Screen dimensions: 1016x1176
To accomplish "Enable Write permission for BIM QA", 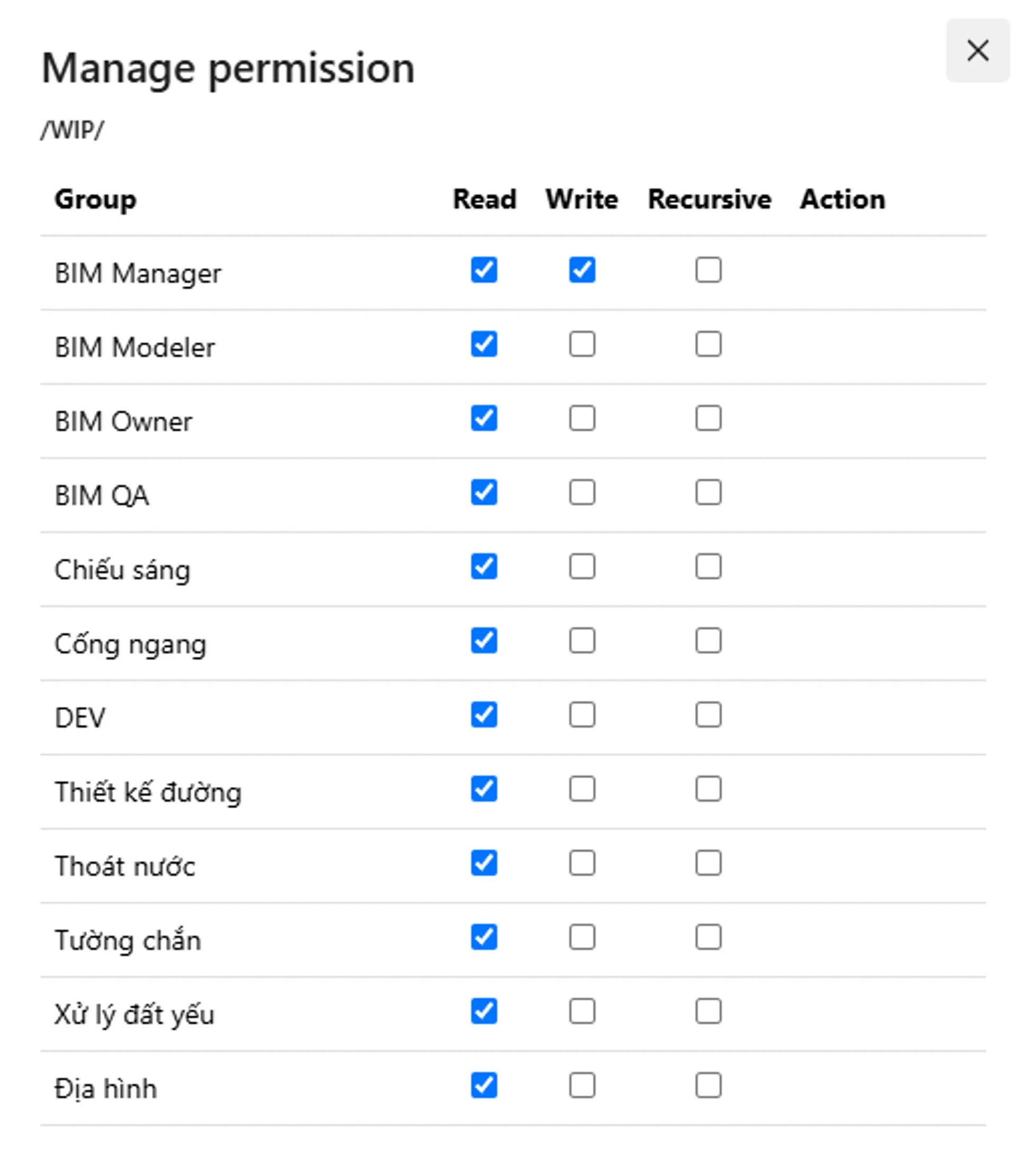I will pos(582,492).
